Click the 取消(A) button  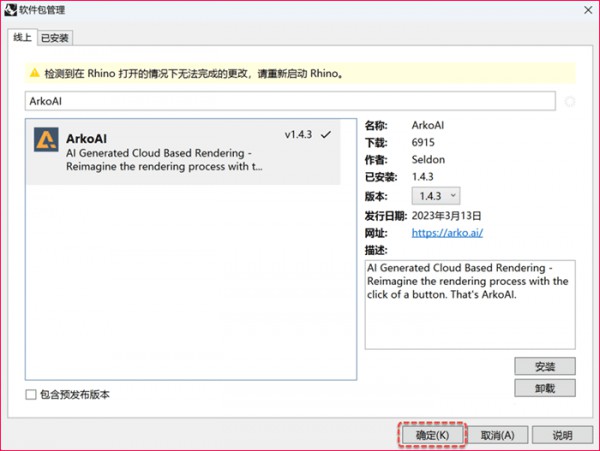(497, 435)
